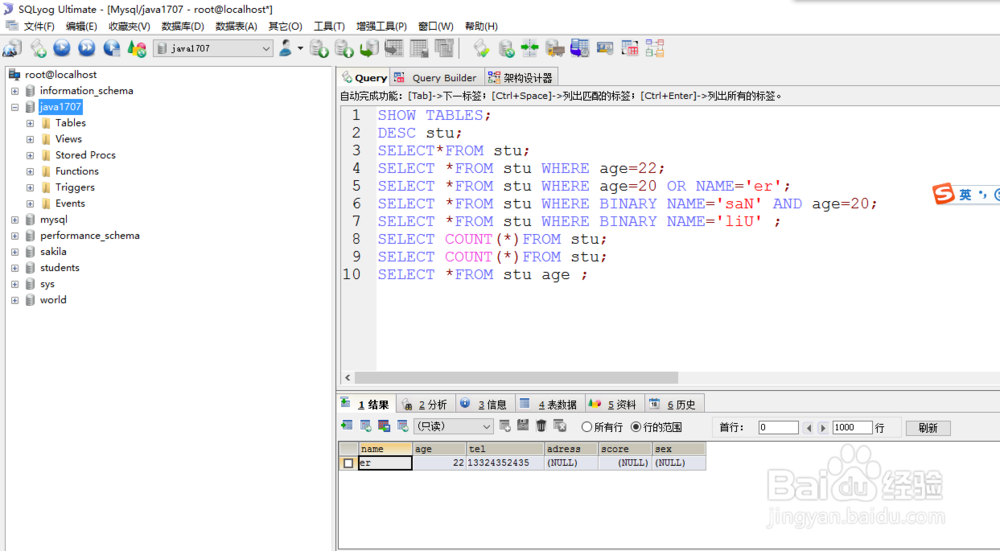
Task: Switch to the Query Builder tab
Action: point(438,78)
